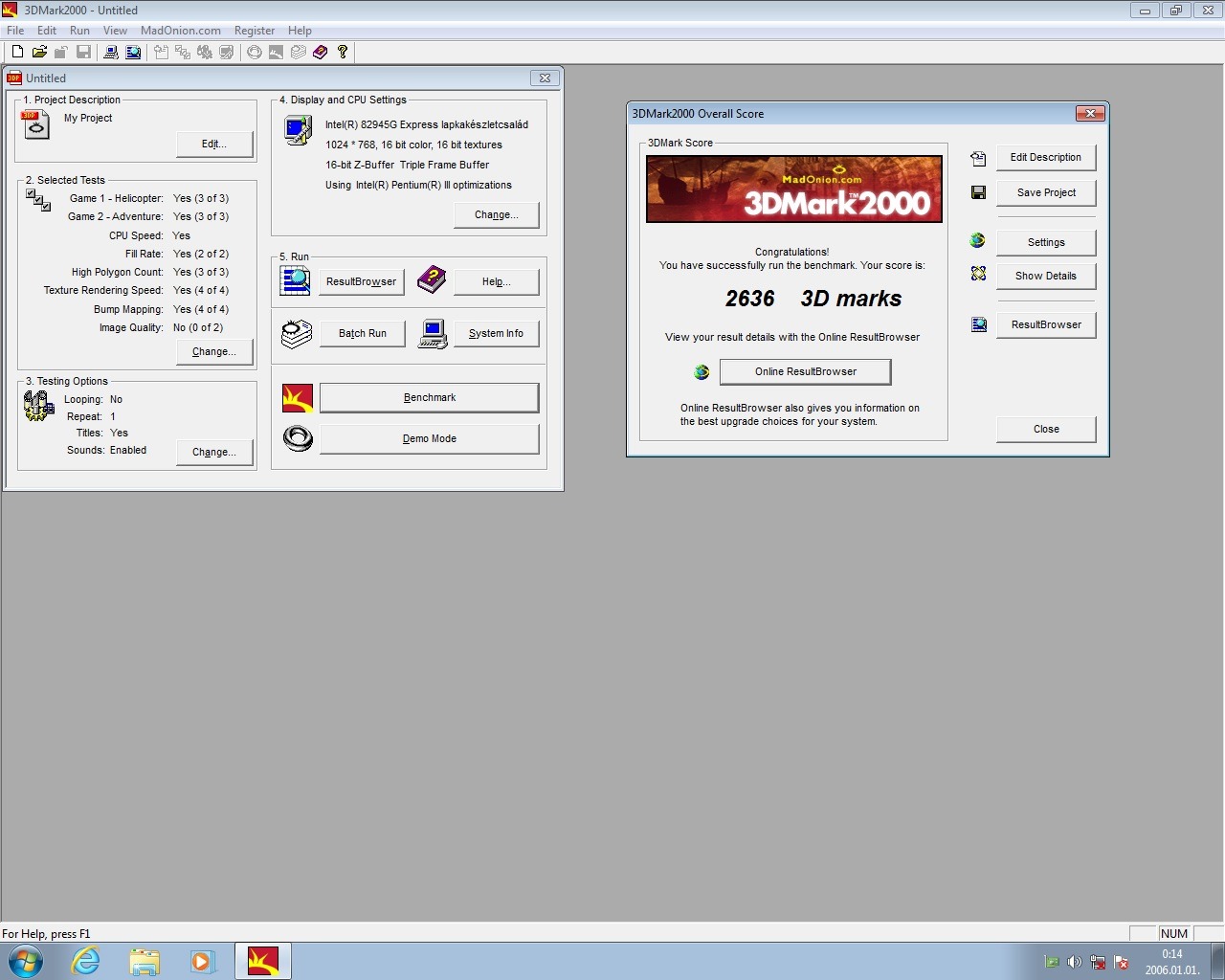
Task: Click Change... button in Display and CPU Settings
Action: click(x=496, y=215)
